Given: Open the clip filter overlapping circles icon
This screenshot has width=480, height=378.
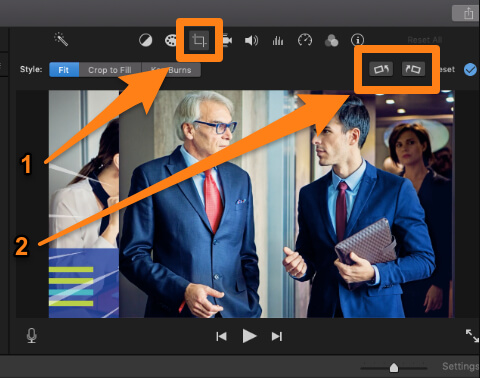Looking at the screenshot, I should 331,41.
